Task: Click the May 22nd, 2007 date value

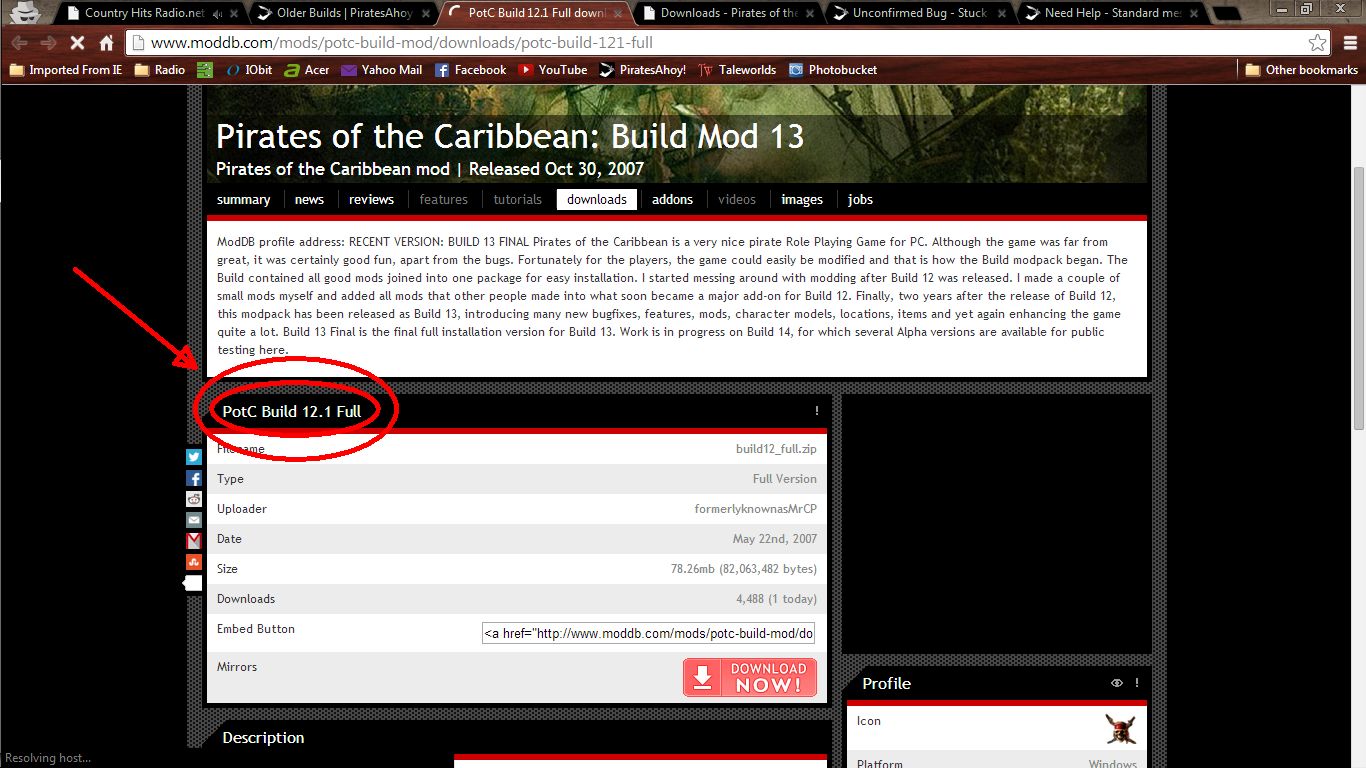Action: point(774,539)
